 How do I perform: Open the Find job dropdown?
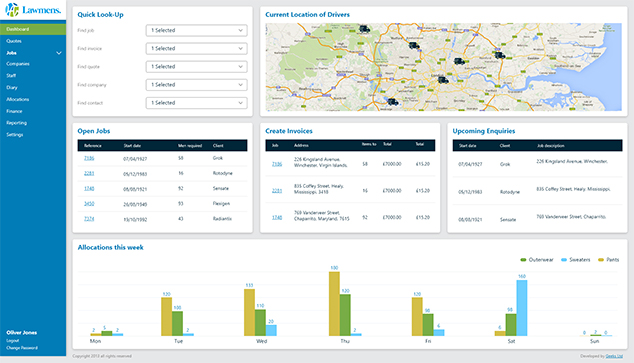click(x=197, y=30)
